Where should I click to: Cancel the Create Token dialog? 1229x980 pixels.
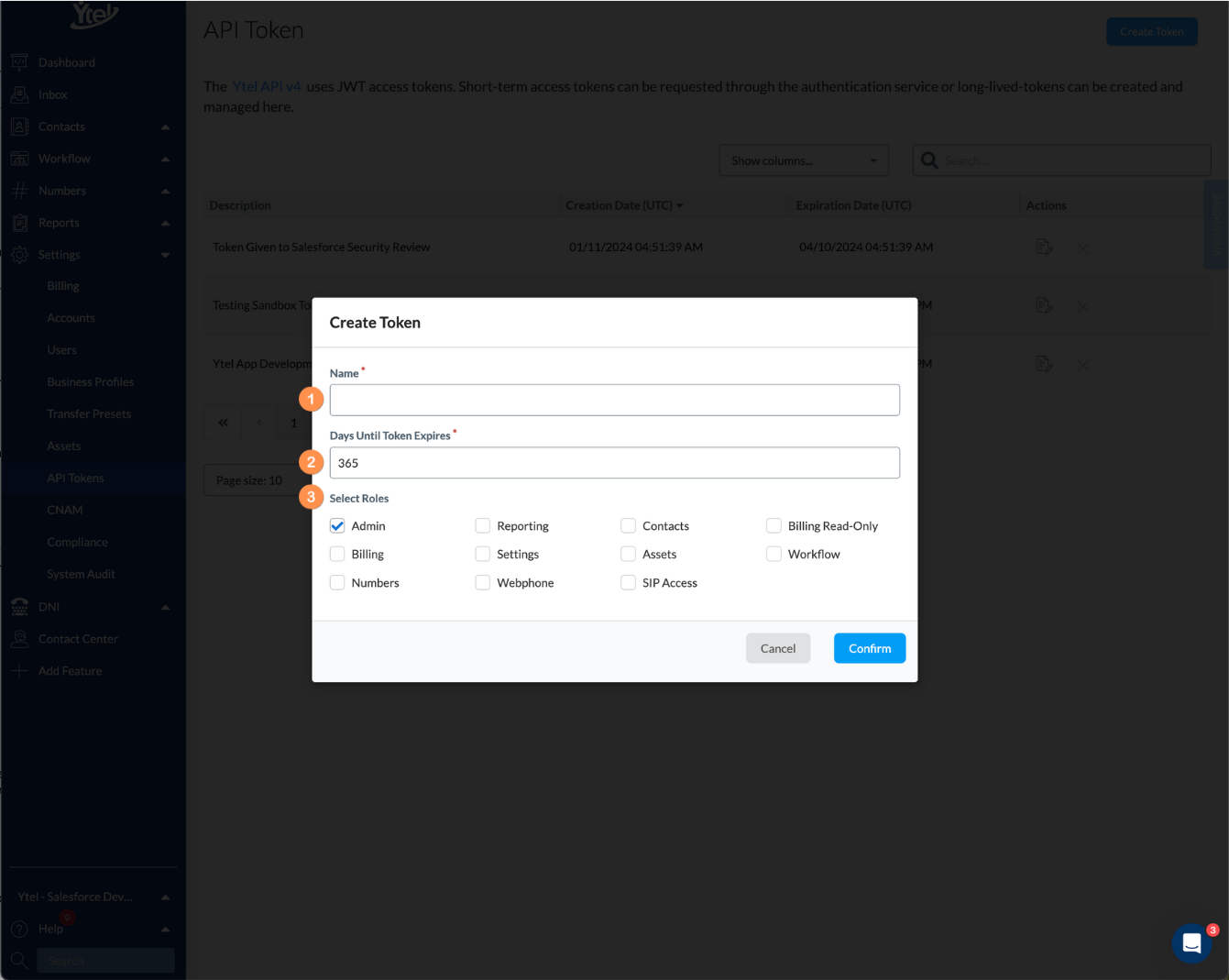pos(778,648)
